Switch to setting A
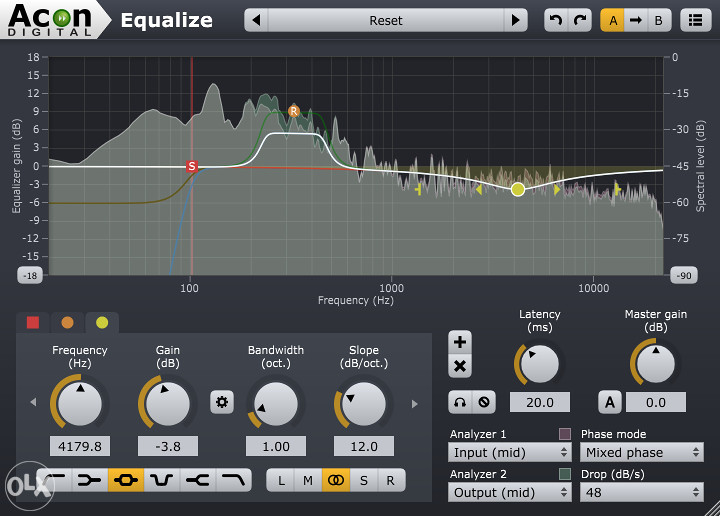The image size is (720, 516). (x=613, y=20)
